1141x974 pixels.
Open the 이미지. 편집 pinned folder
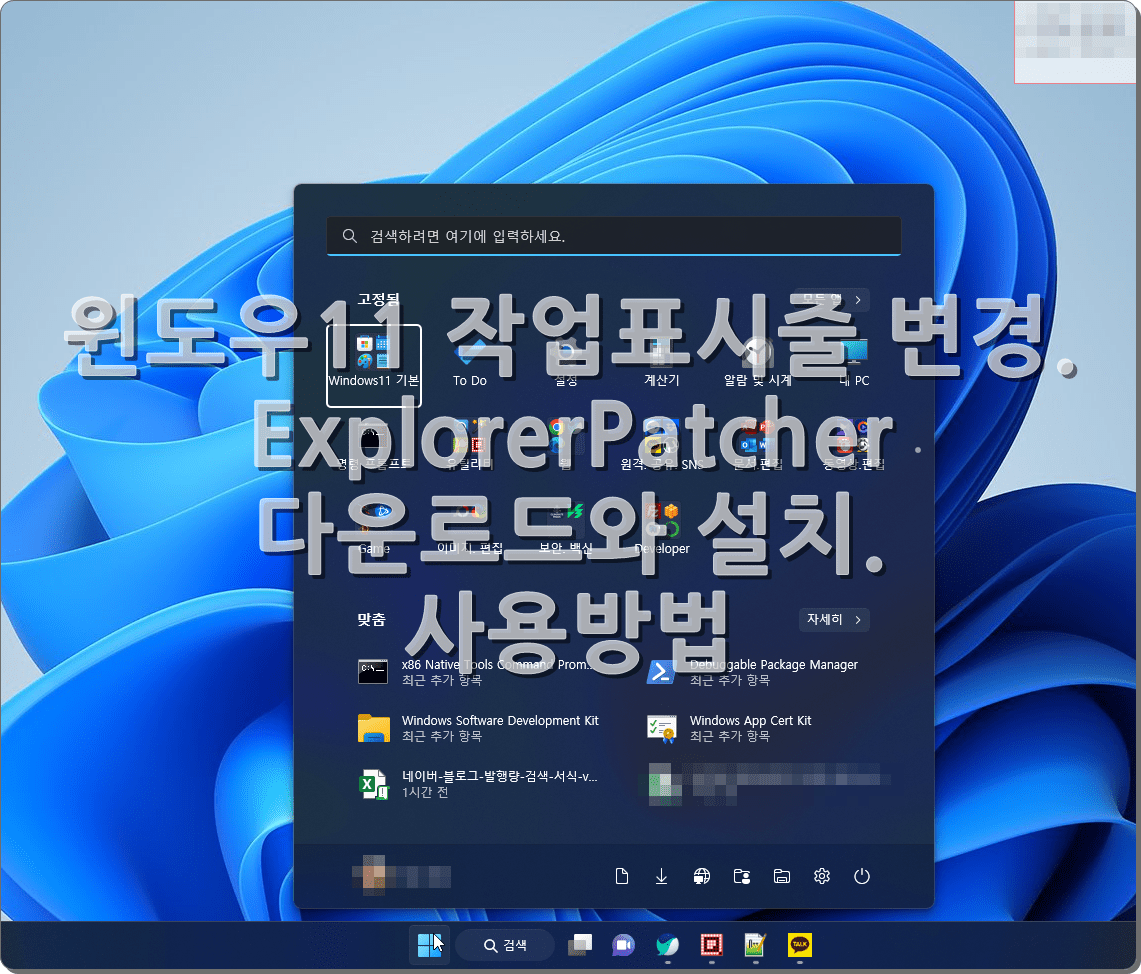[x=469, y=530]
